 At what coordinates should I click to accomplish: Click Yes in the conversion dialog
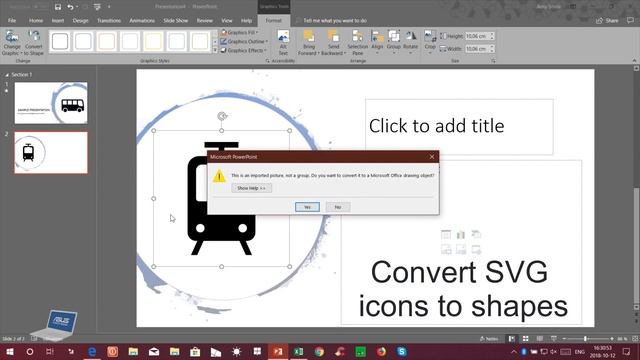click(307, 207)
